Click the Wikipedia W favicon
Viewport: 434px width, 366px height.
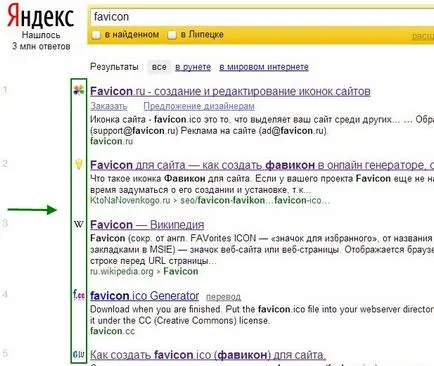point(79,224)
